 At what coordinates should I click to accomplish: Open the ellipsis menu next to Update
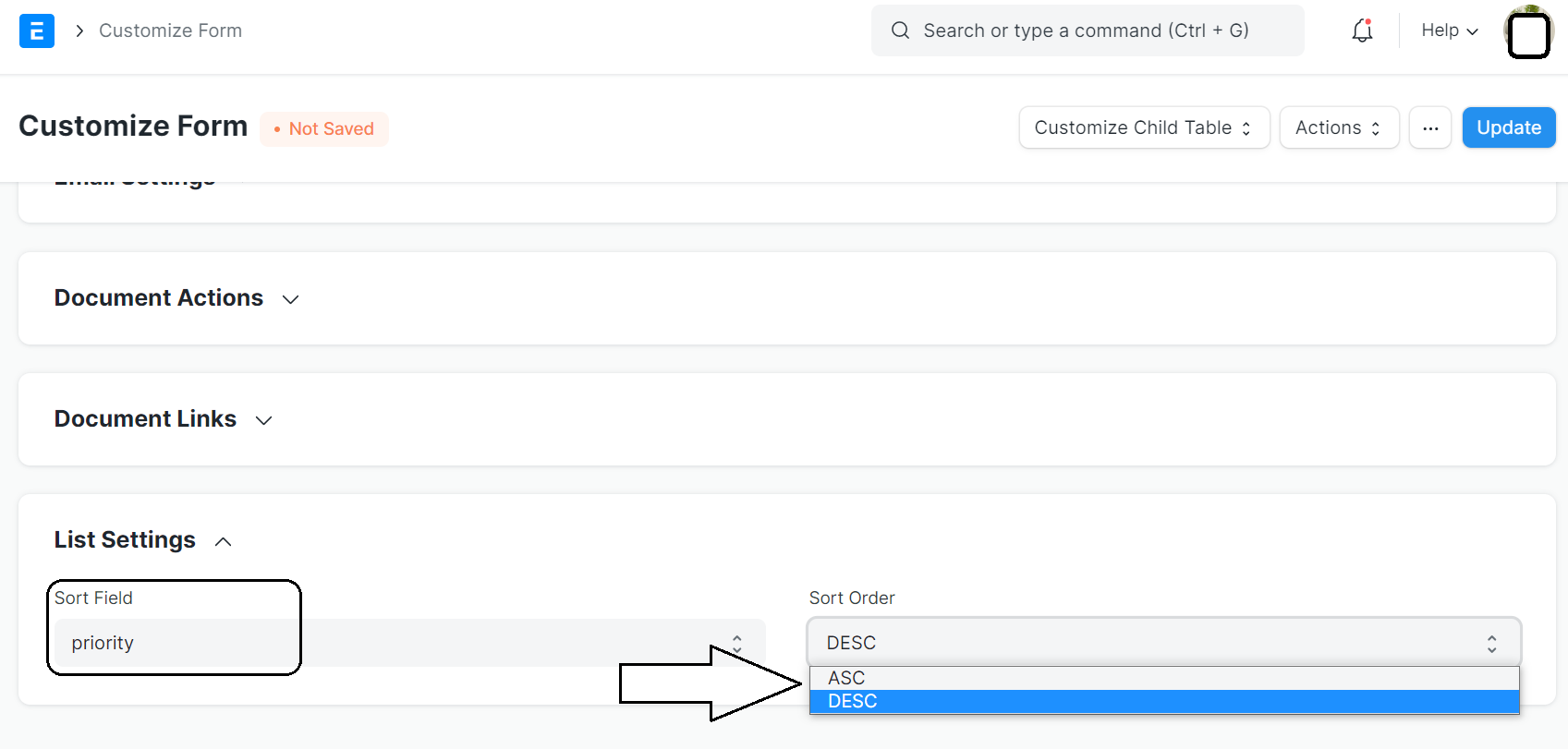1429,127
